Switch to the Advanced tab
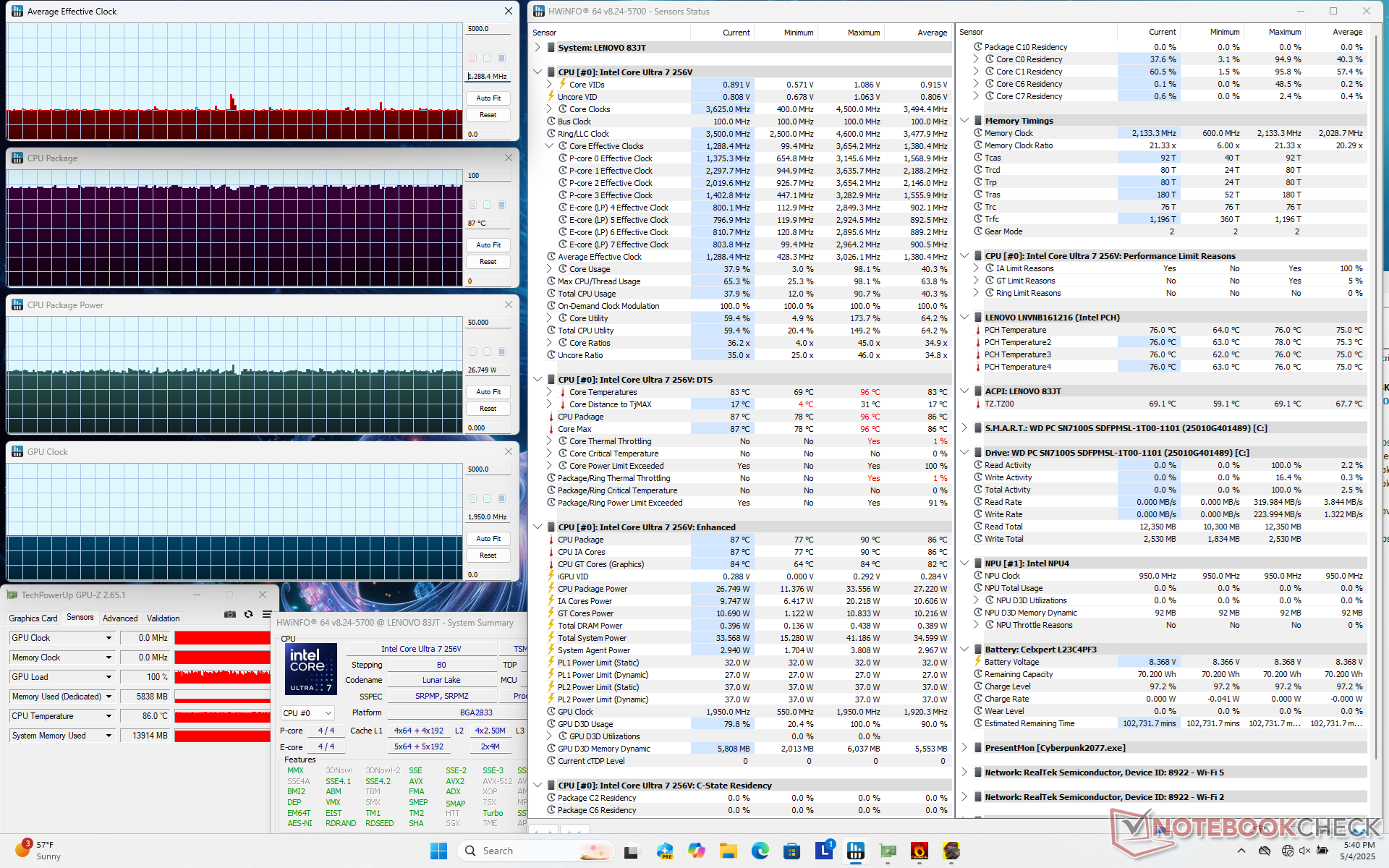This screenshot has height=868, width=1389. coord(120,618)
